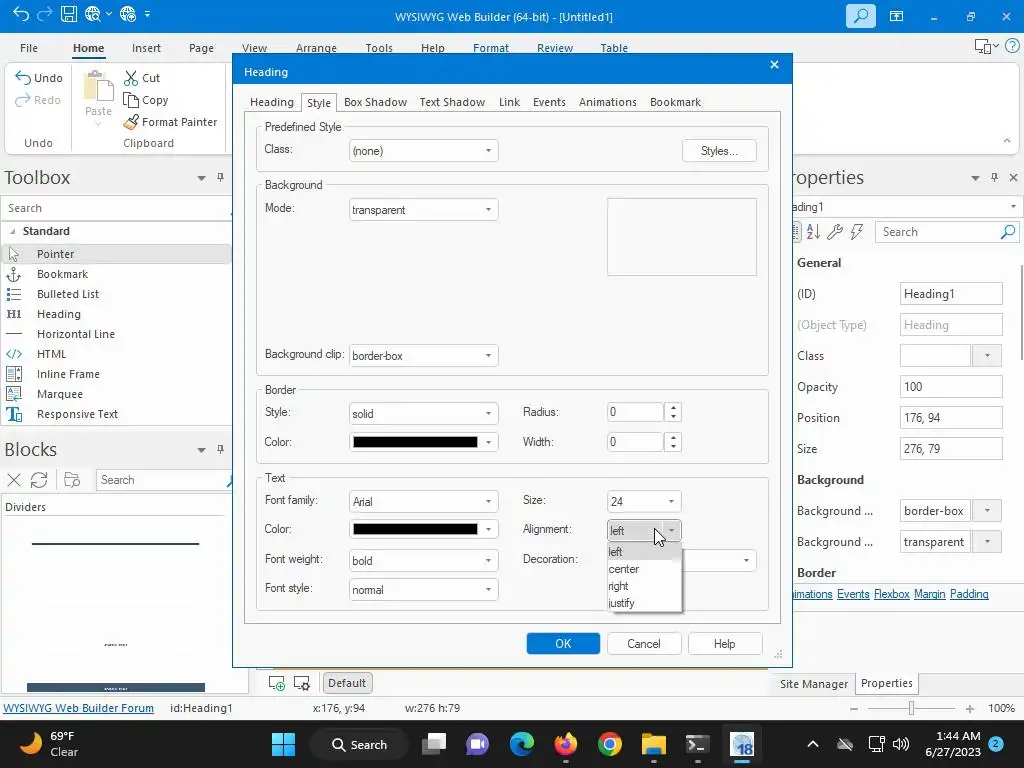This screenshot has height=768, width=1024.
Task: Click the Format Painter brush icon
Action: (131, 122)
